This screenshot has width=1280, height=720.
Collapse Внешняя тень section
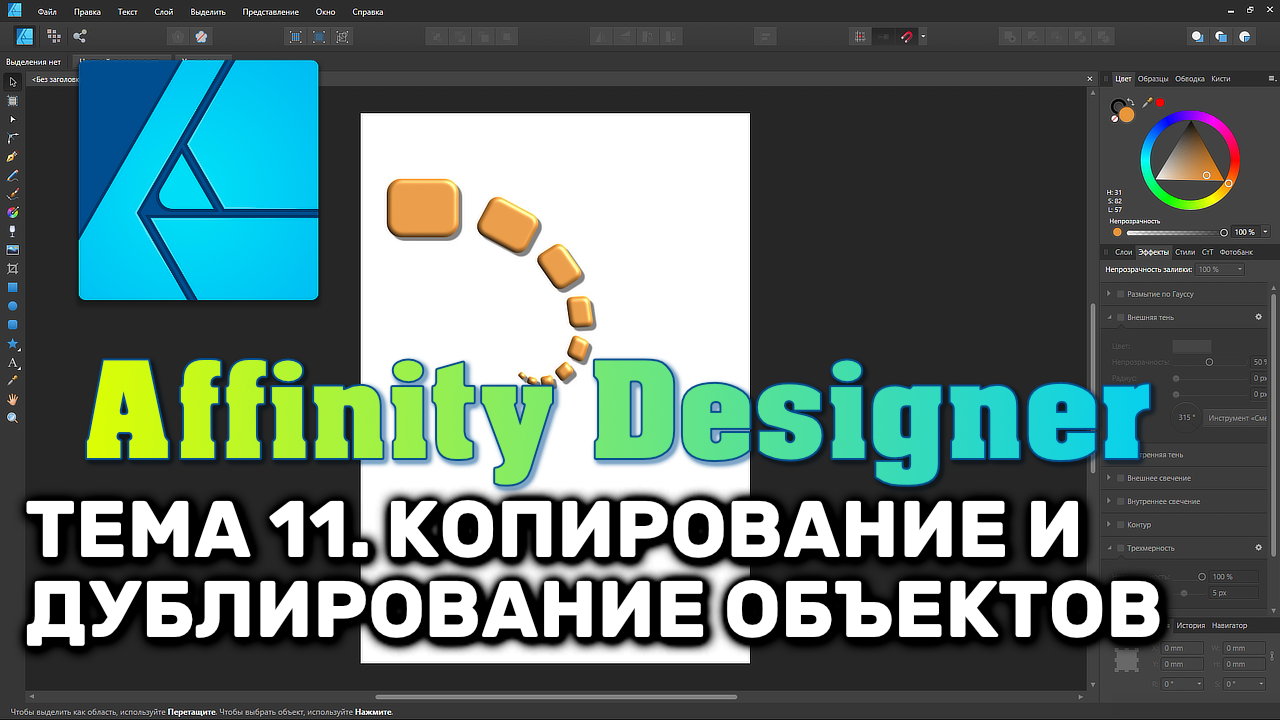[x=1109, y=317]
